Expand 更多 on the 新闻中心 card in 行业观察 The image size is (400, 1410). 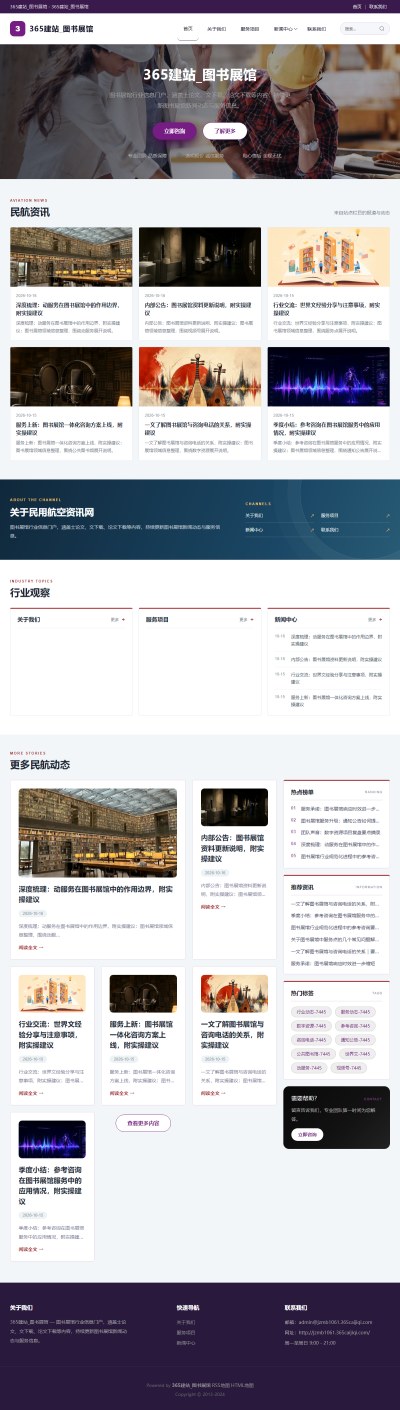[375, 620]
